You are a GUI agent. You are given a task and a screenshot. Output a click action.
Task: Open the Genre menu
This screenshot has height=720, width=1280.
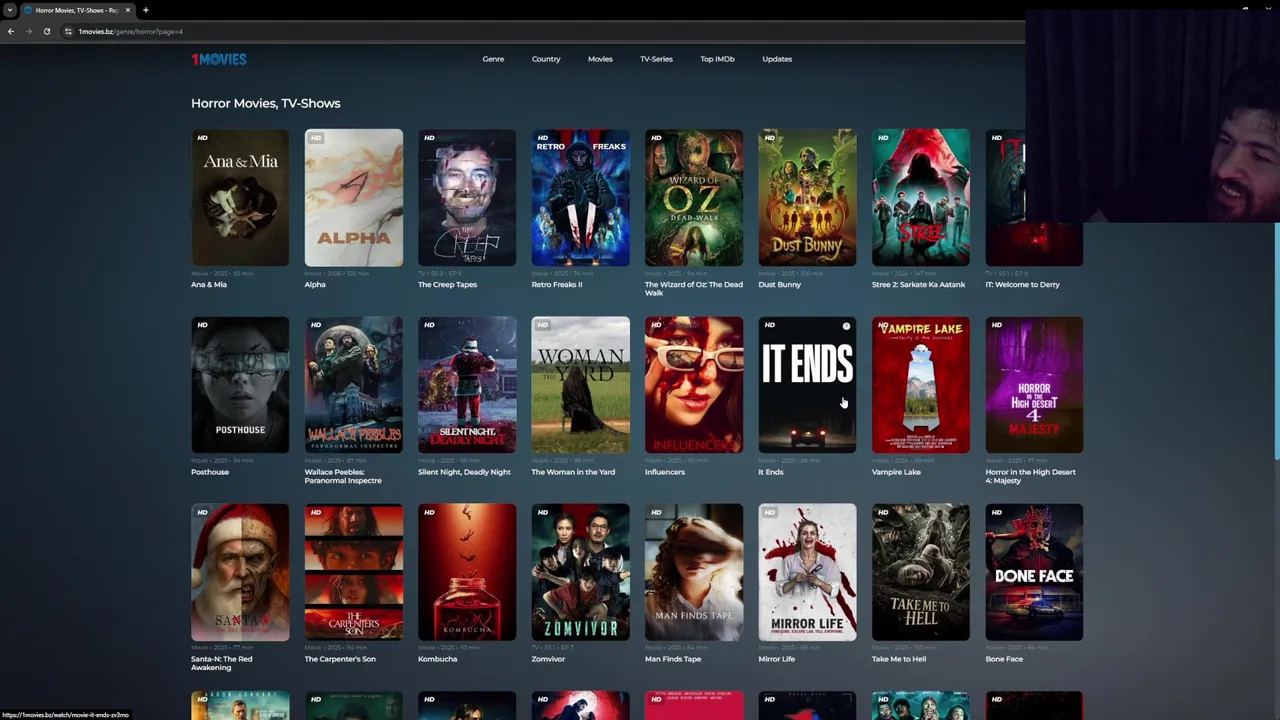(x=493, y=59)
